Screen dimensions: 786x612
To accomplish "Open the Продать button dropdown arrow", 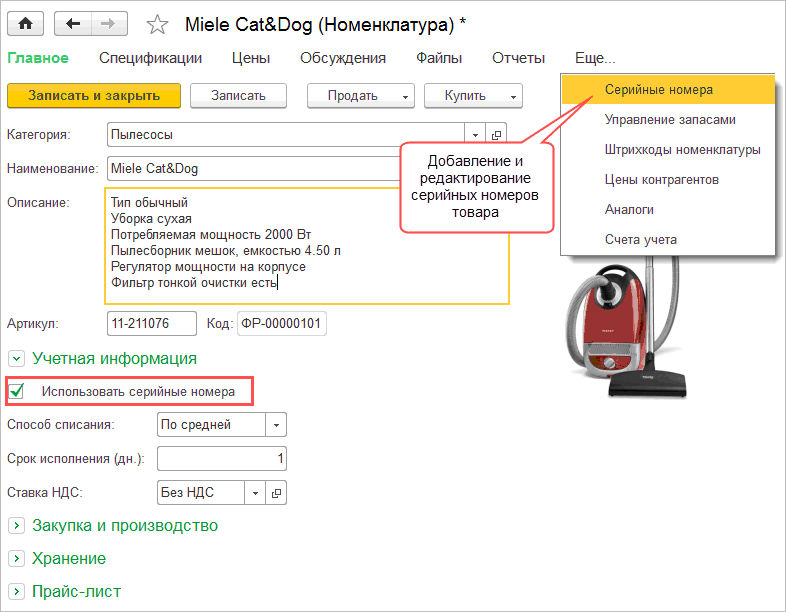I will 405,96.
